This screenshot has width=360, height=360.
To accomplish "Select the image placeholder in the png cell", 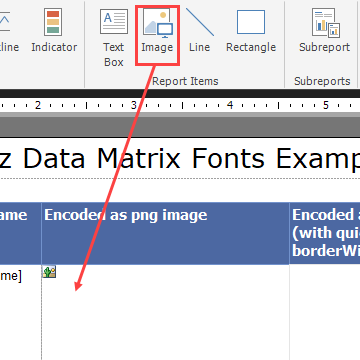I will (49, 272).
